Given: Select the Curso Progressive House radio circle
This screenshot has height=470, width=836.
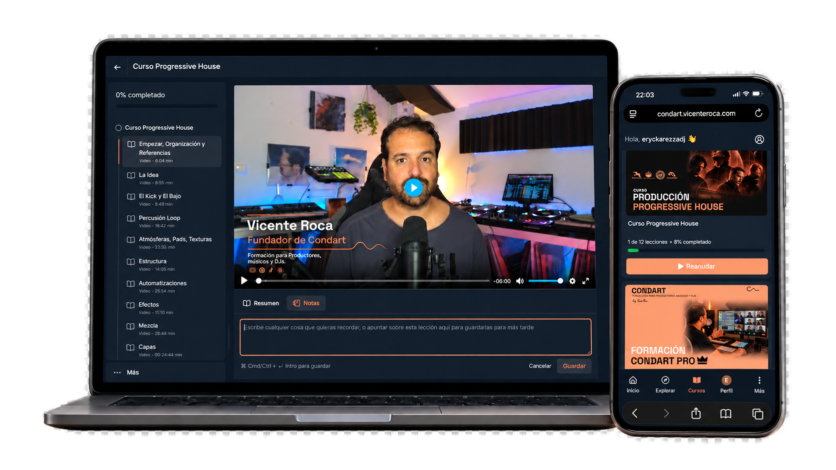Looking at the screenshot, I should (118, 128).
